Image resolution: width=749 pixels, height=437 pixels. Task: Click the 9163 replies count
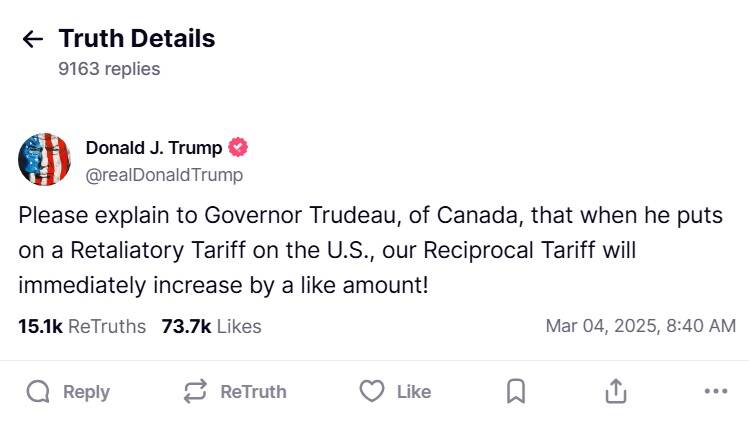[109, 69]
